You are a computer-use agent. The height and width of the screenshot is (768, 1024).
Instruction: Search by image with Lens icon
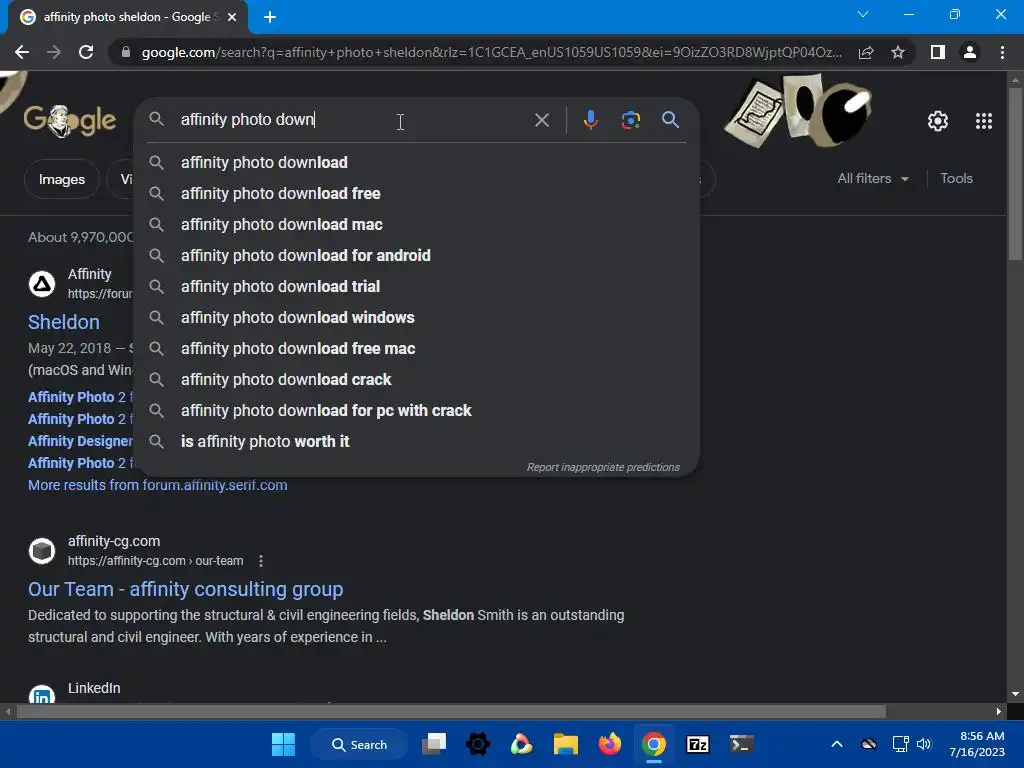(x=630, y=120)
